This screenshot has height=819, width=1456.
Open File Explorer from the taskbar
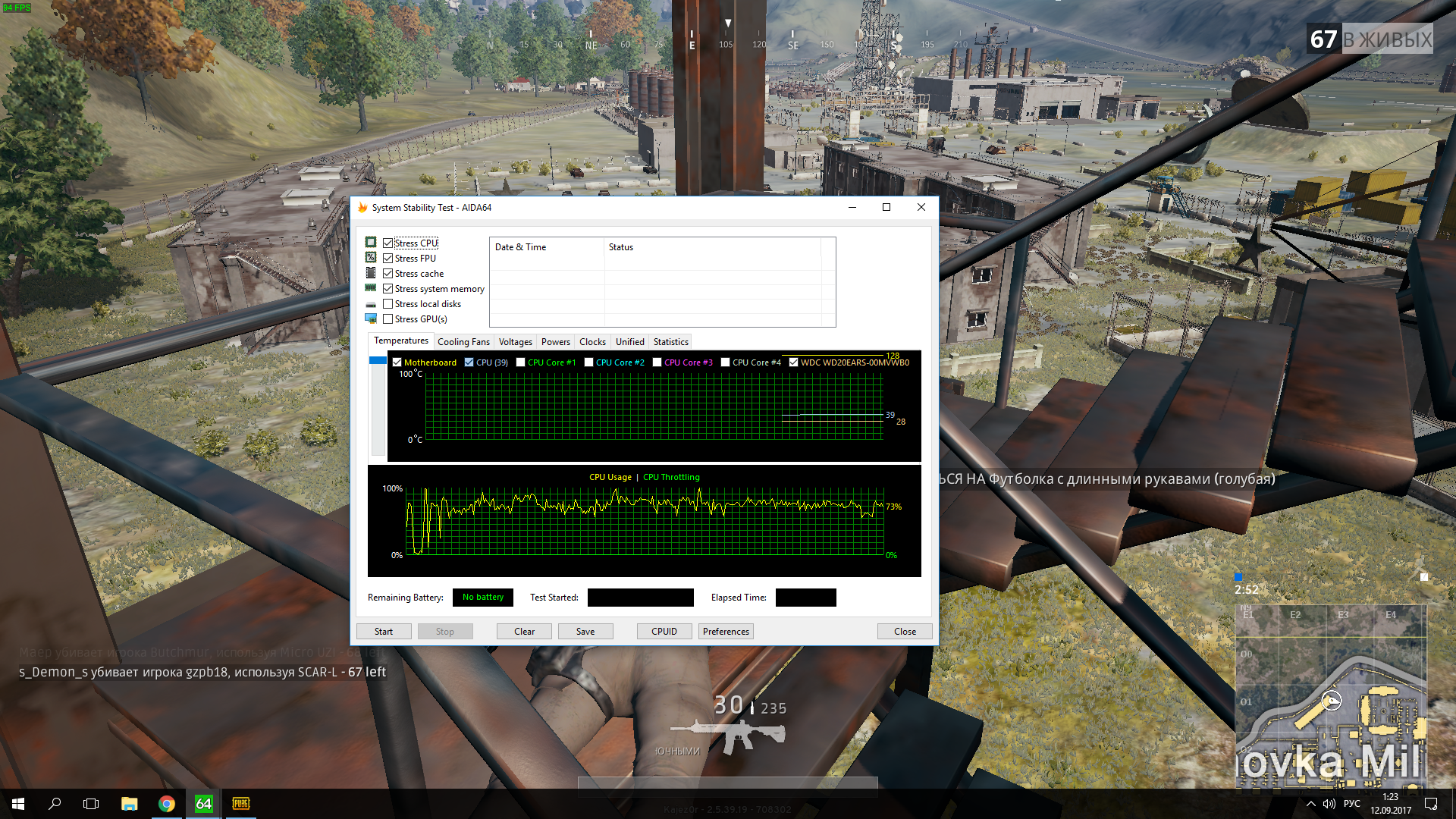(130, 804)
